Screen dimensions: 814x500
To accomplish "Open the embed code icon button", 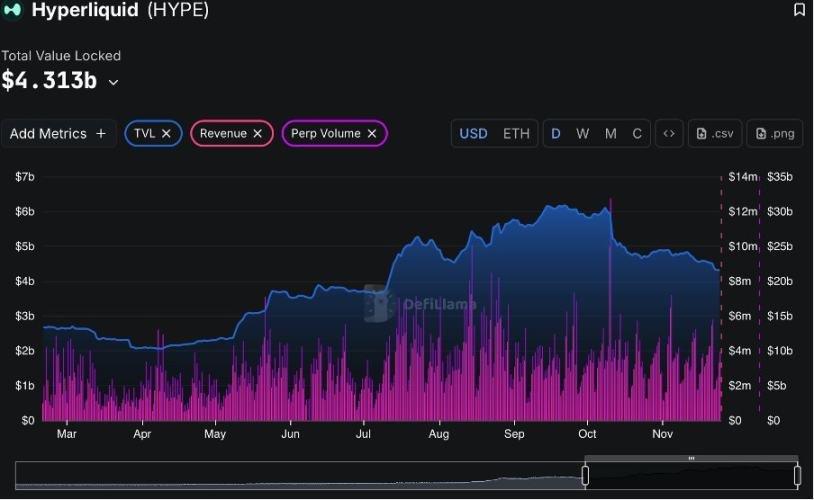I will point(669,133).
